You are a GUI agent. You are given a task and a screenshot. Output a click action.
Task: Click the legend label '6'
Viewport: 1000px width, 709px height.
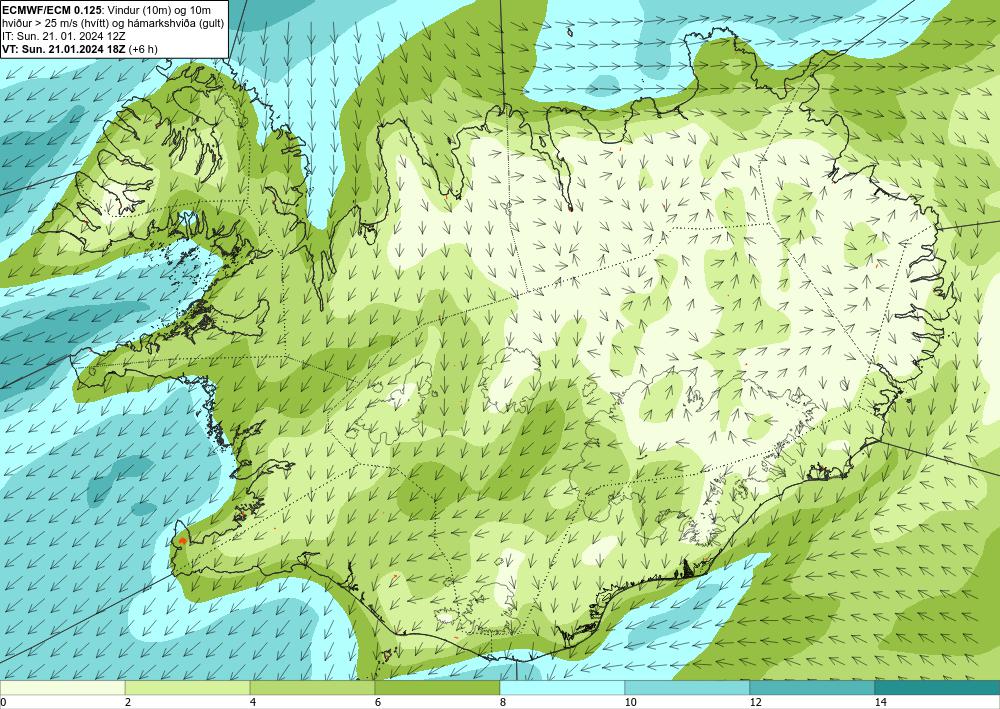[x=378, y=702]
